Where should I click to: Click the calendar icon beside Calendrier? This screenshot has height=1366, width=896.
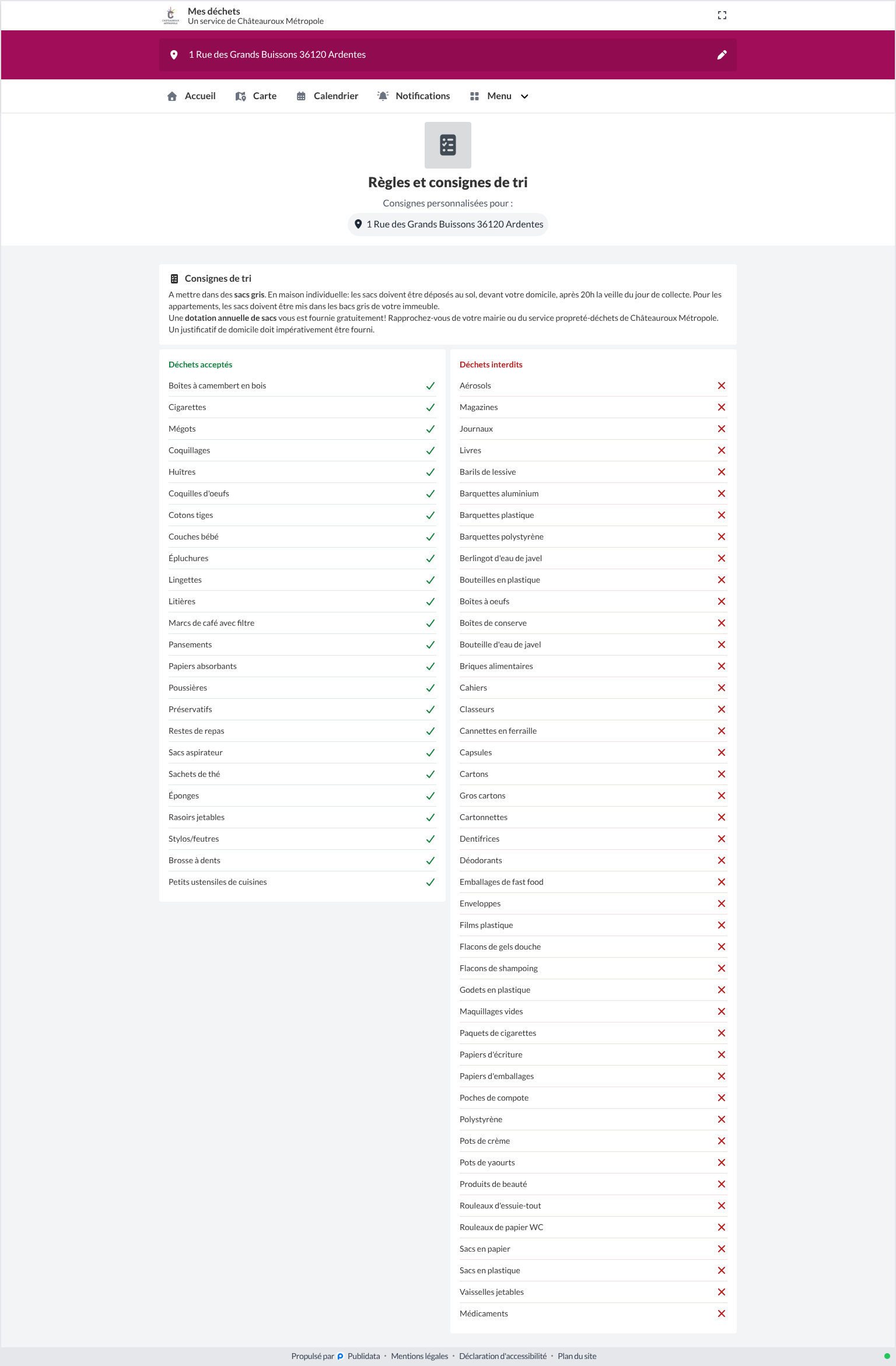[301, 96]
